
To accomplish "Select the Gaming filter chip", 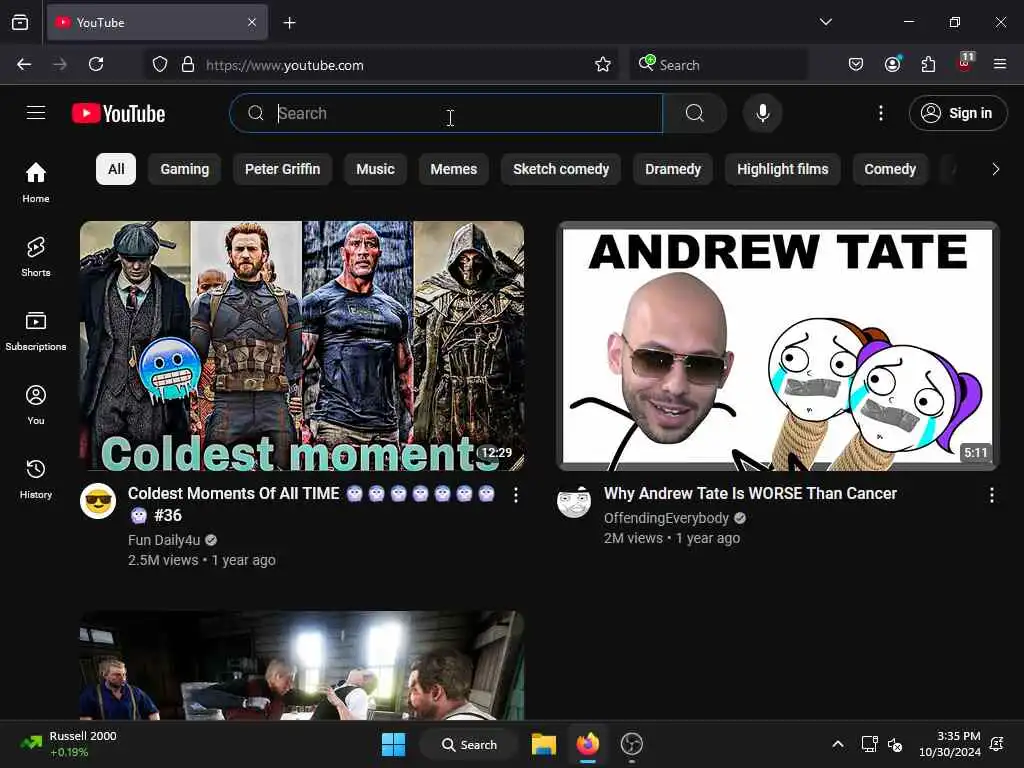I will (x=185, y=169).
